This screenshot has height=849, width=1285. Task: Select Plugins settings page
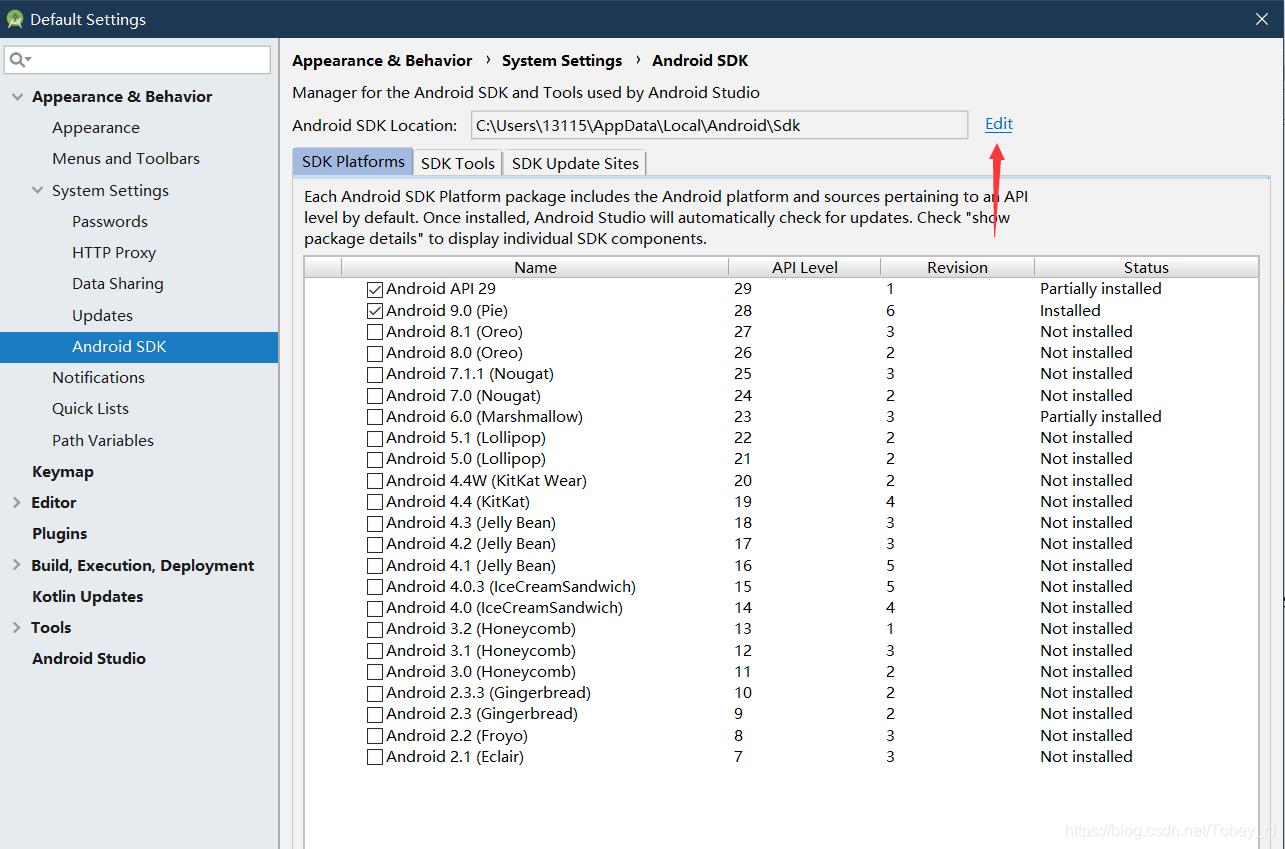click(x=60, y=534)
